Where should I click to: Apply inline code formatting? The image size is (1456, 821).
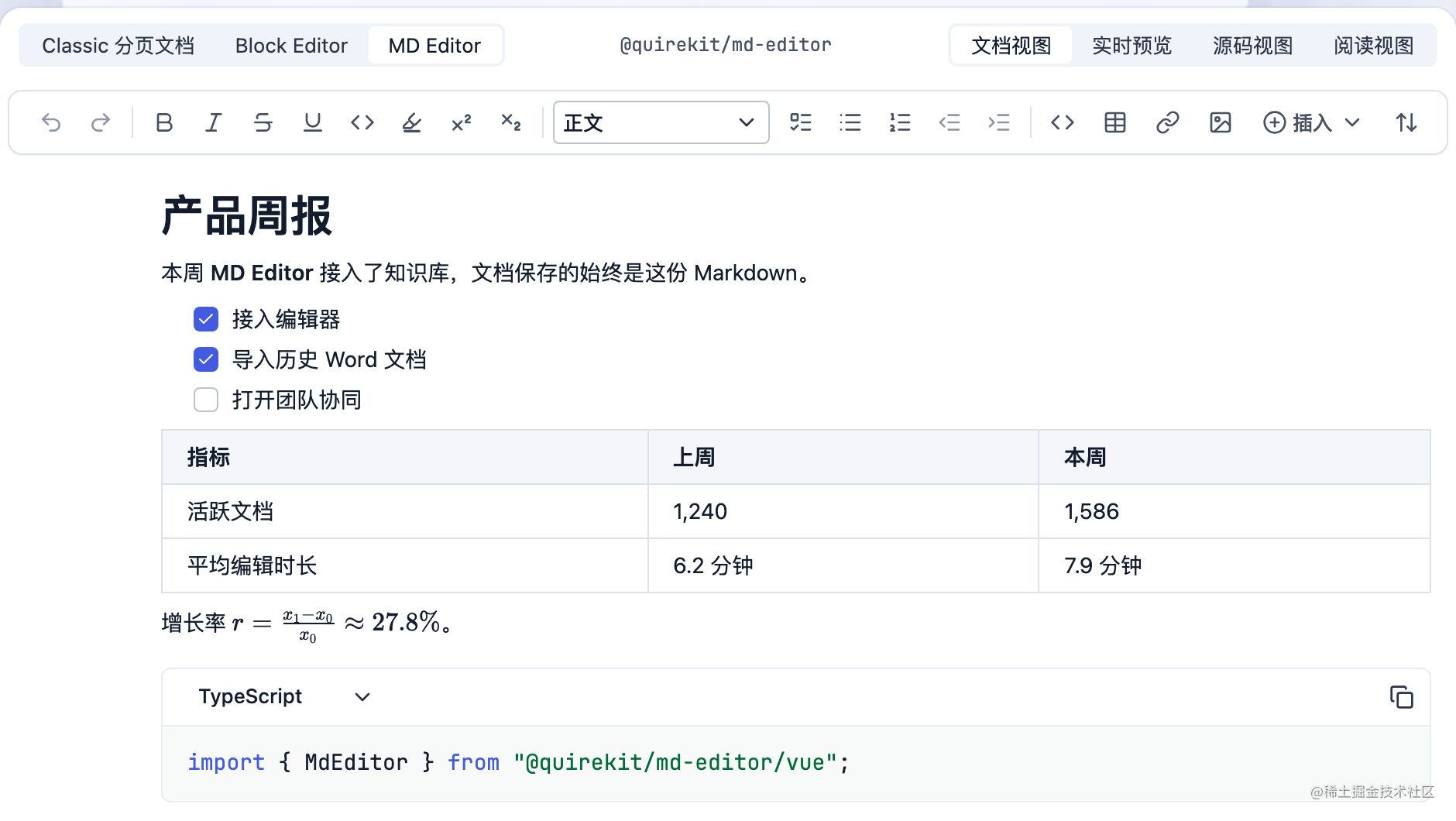click(x=362, y=122)
